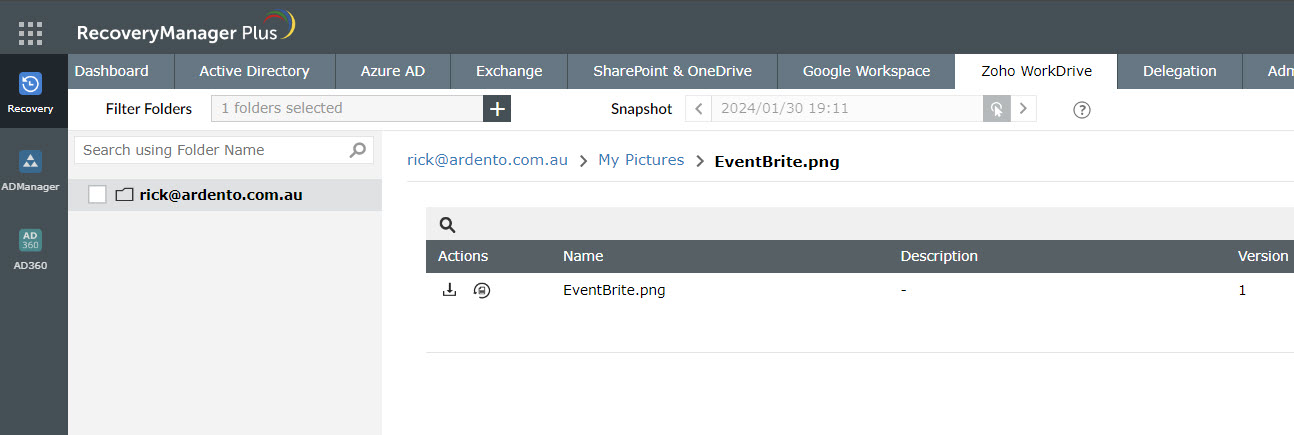1294x435 pixels.
Task: Open the Exchange tab
Action: [509, 71]
